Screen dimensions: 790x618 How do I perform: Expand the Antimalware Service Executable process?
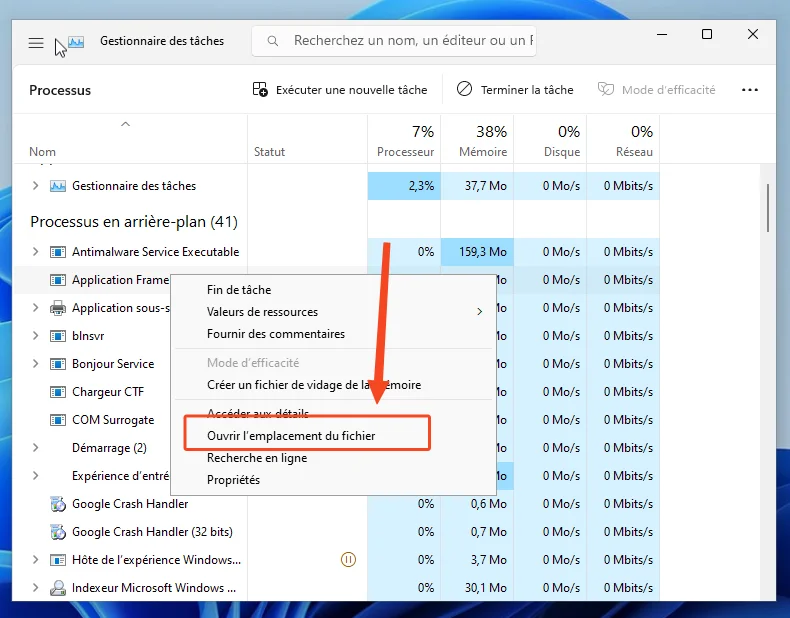[35, 251]
